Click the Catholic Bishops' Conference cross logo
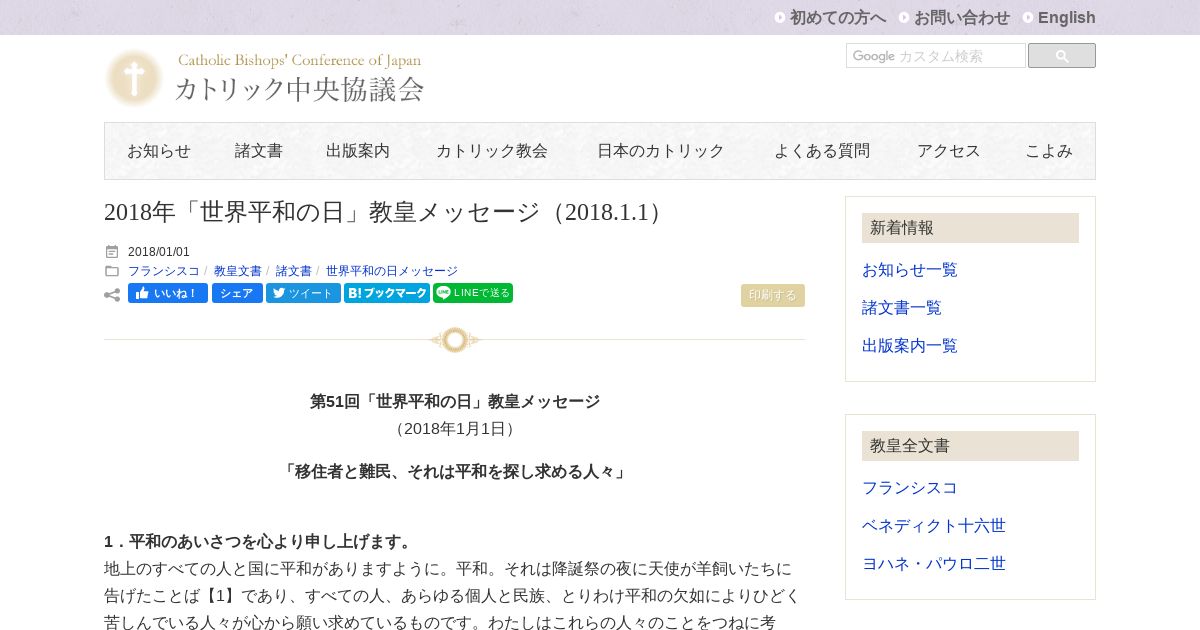1200x630 pixels. pyautogui.click(x=134, y=78)
